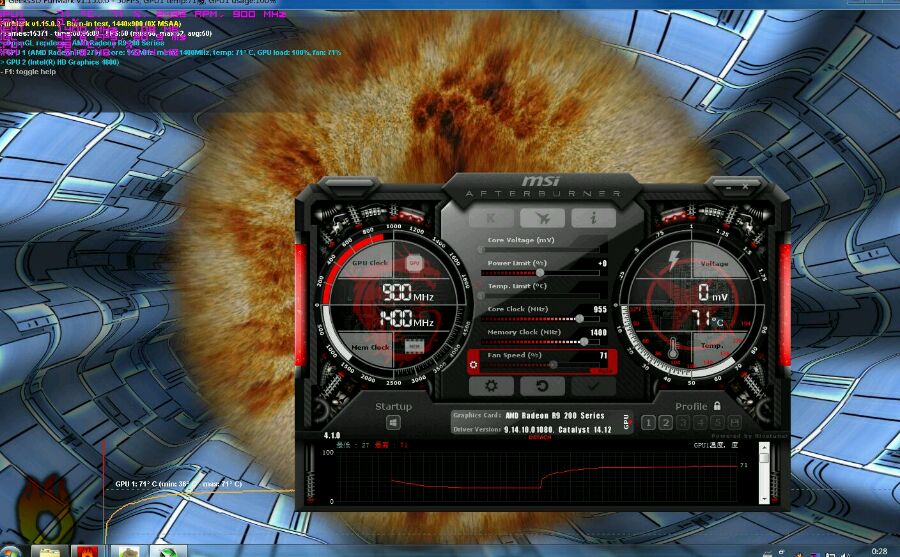Toggle apply at Windows startup button

tap(393, 423)
